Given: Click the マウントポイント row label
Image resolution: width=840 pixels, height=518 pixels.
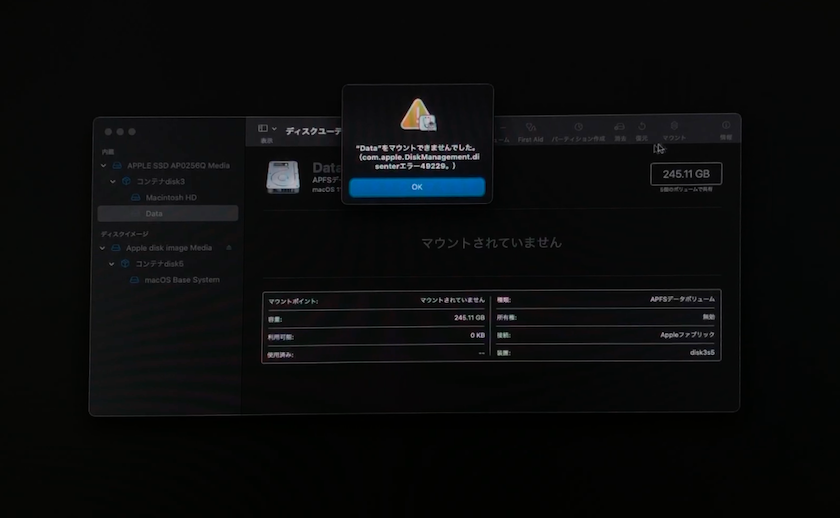Looking at the screenshot, I should tap(293, 302).
